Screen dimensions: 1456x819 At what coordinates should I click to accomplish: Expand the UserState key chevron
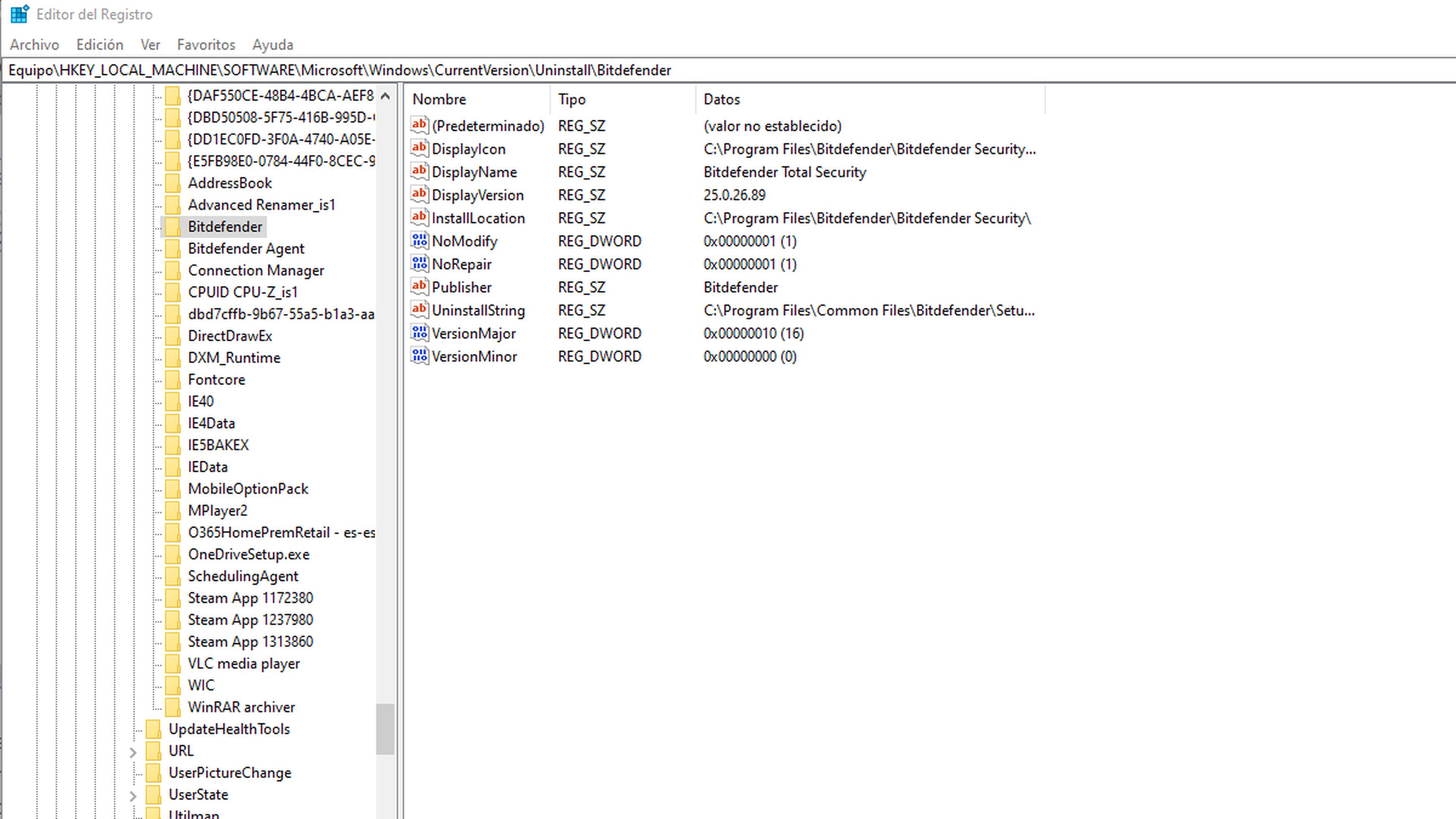[133, 796]
